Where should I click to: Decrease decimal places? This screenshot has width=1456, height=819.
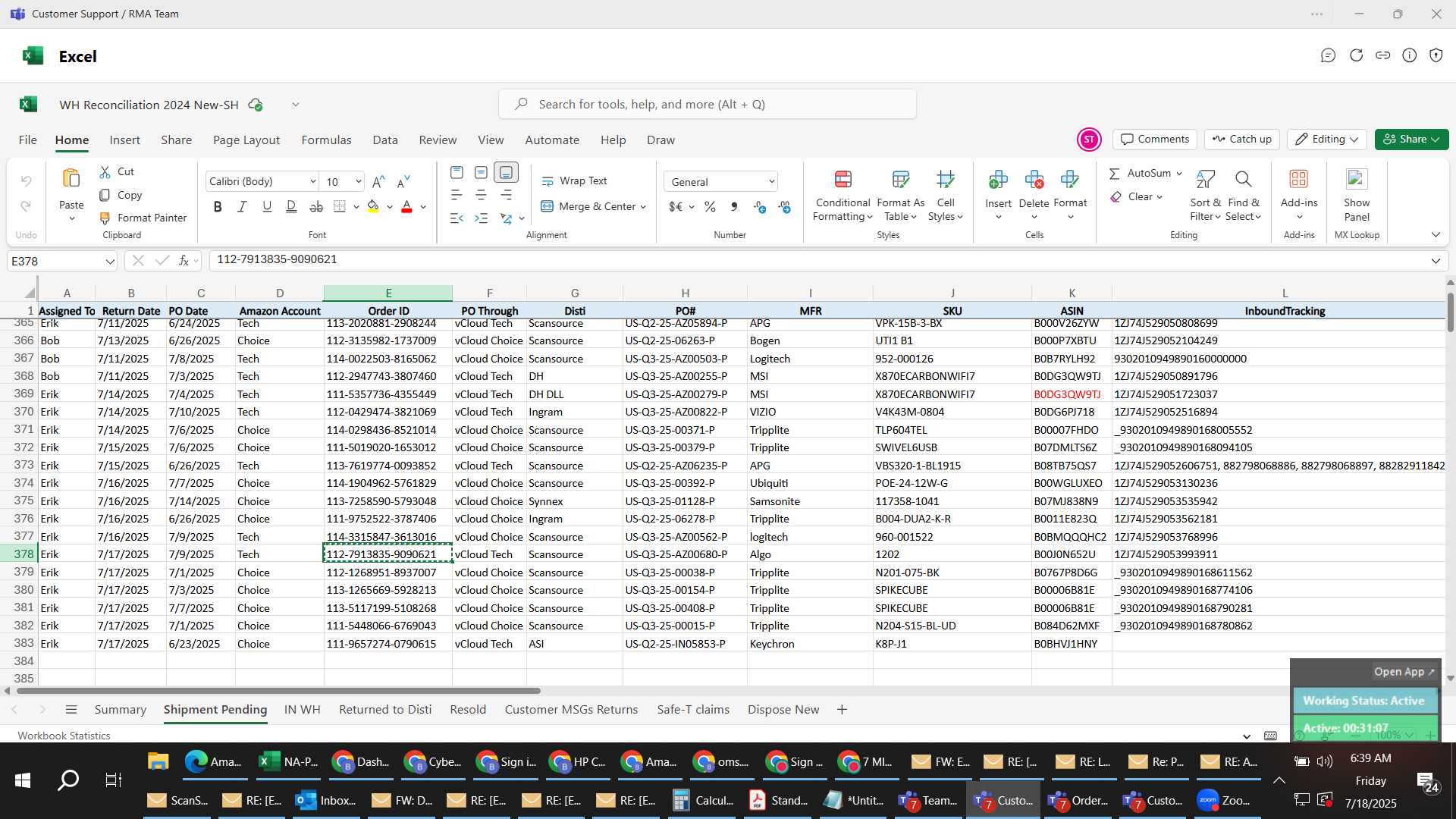click(785, 207)
